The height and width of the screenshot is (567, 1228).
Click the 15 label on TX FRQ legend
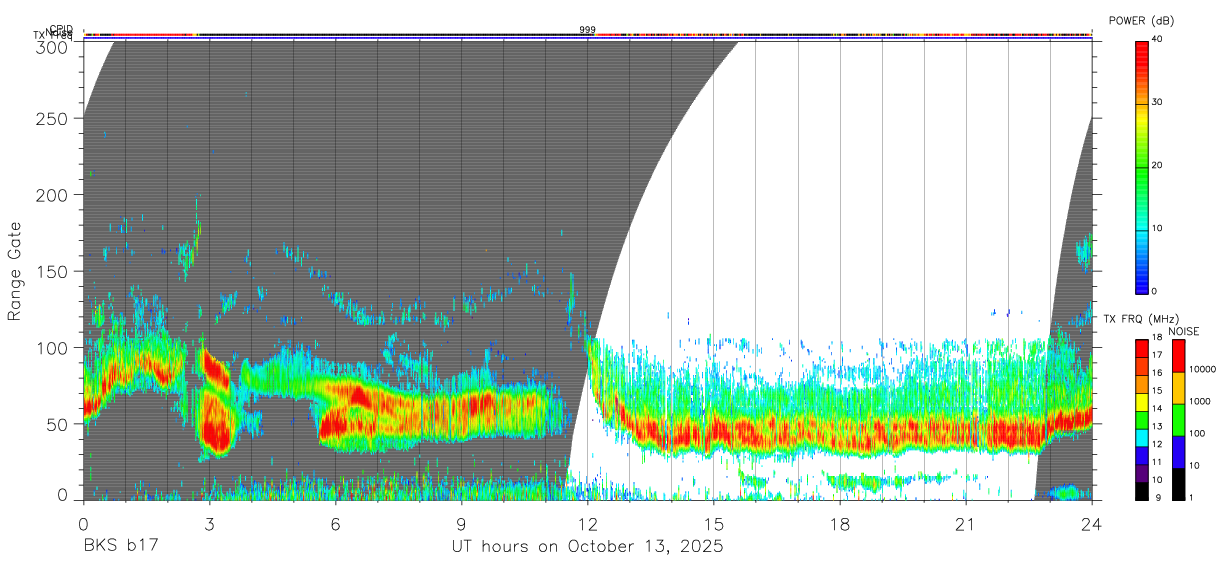coord(1158,391)
